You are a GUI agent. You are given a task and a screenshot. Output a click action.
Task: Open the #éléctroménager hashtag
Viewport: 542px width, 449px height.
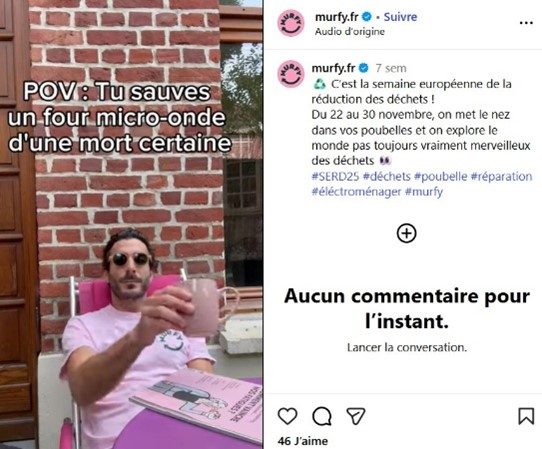point(356,191)
